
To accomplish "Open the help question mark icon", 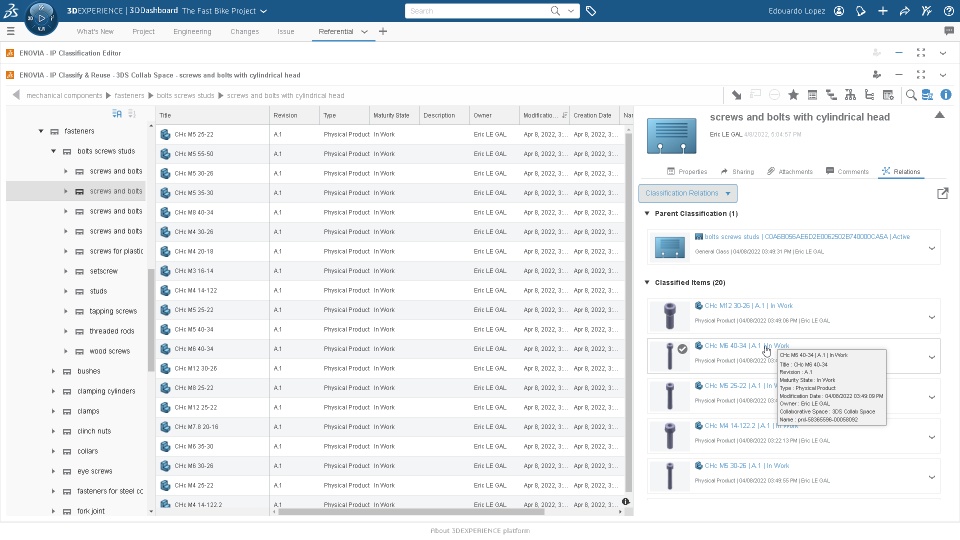I will click(948, 11).
